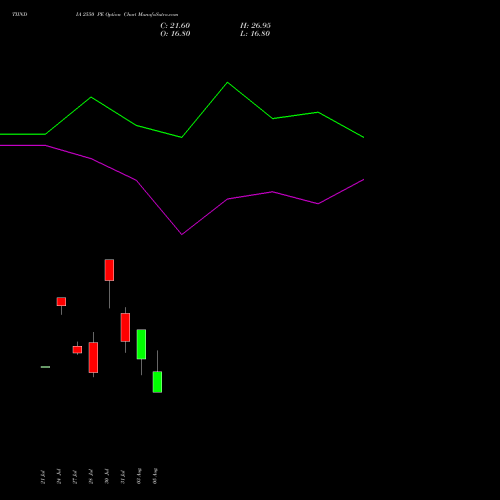This screenshot has height=500, width=500.
Task: Click the low value L: 16.80
Action: tap(255, 34)
